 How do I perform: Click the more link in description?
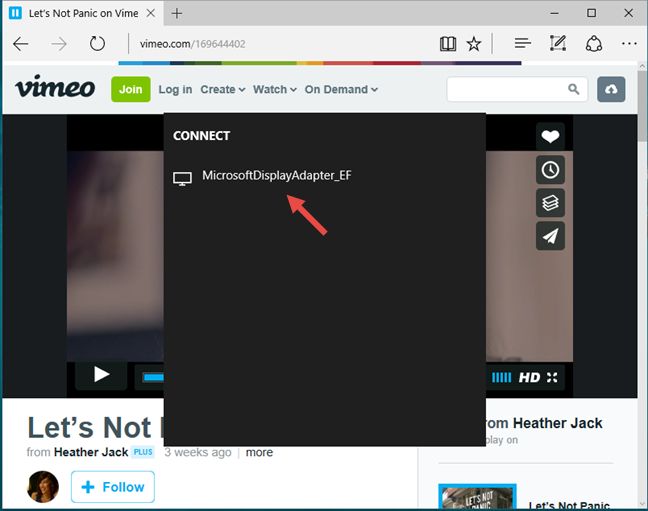(x=259, y=452)
